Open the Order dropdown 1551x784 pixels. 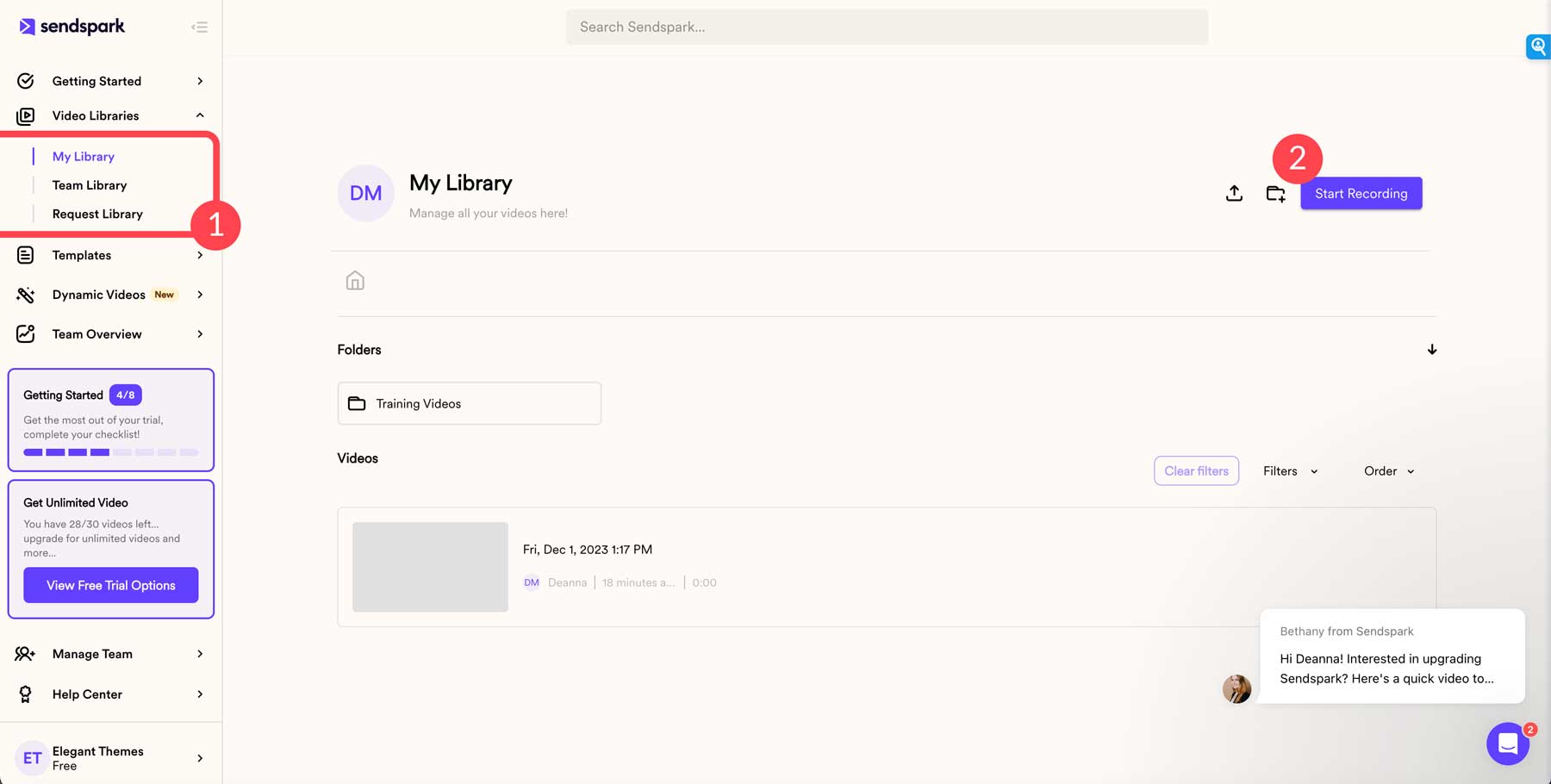tap(1387, 470)
